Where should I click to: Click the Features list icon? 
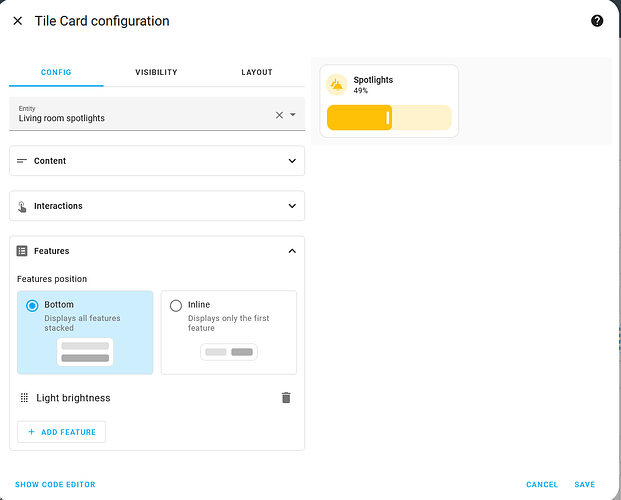point(22,251)
